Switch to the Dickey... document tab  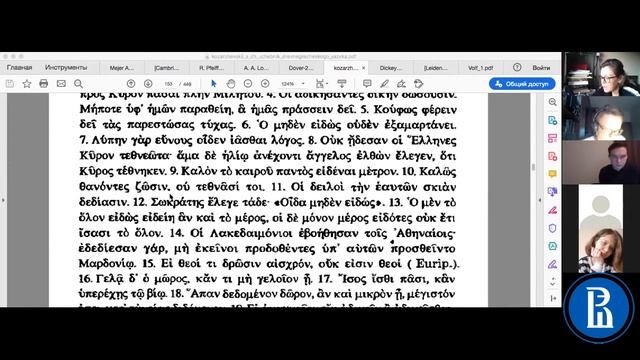(x=391, y=68)
